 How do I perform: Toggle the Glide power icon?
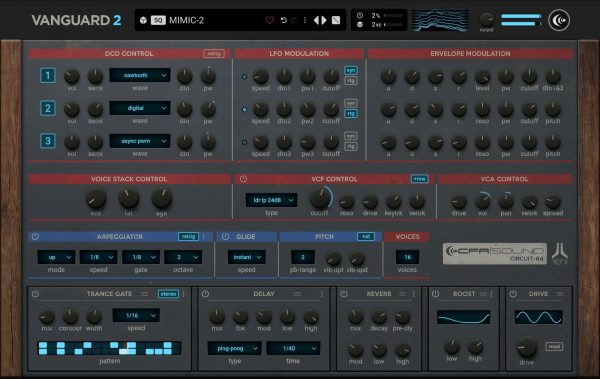coord(225,237)
